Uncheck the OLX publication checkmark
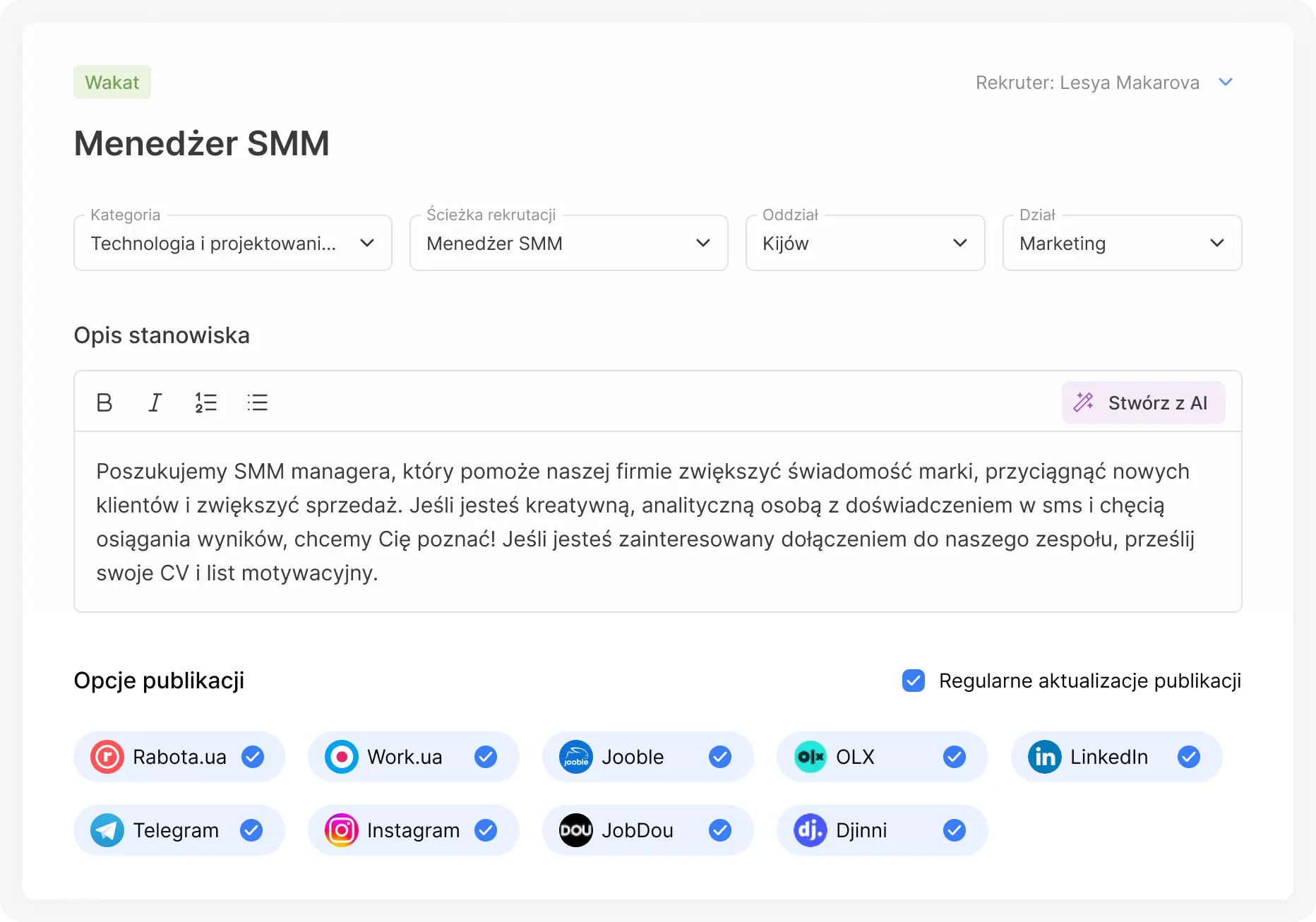Image resolution: width=1316 pixels, height=922 pixels. point(955,757)
